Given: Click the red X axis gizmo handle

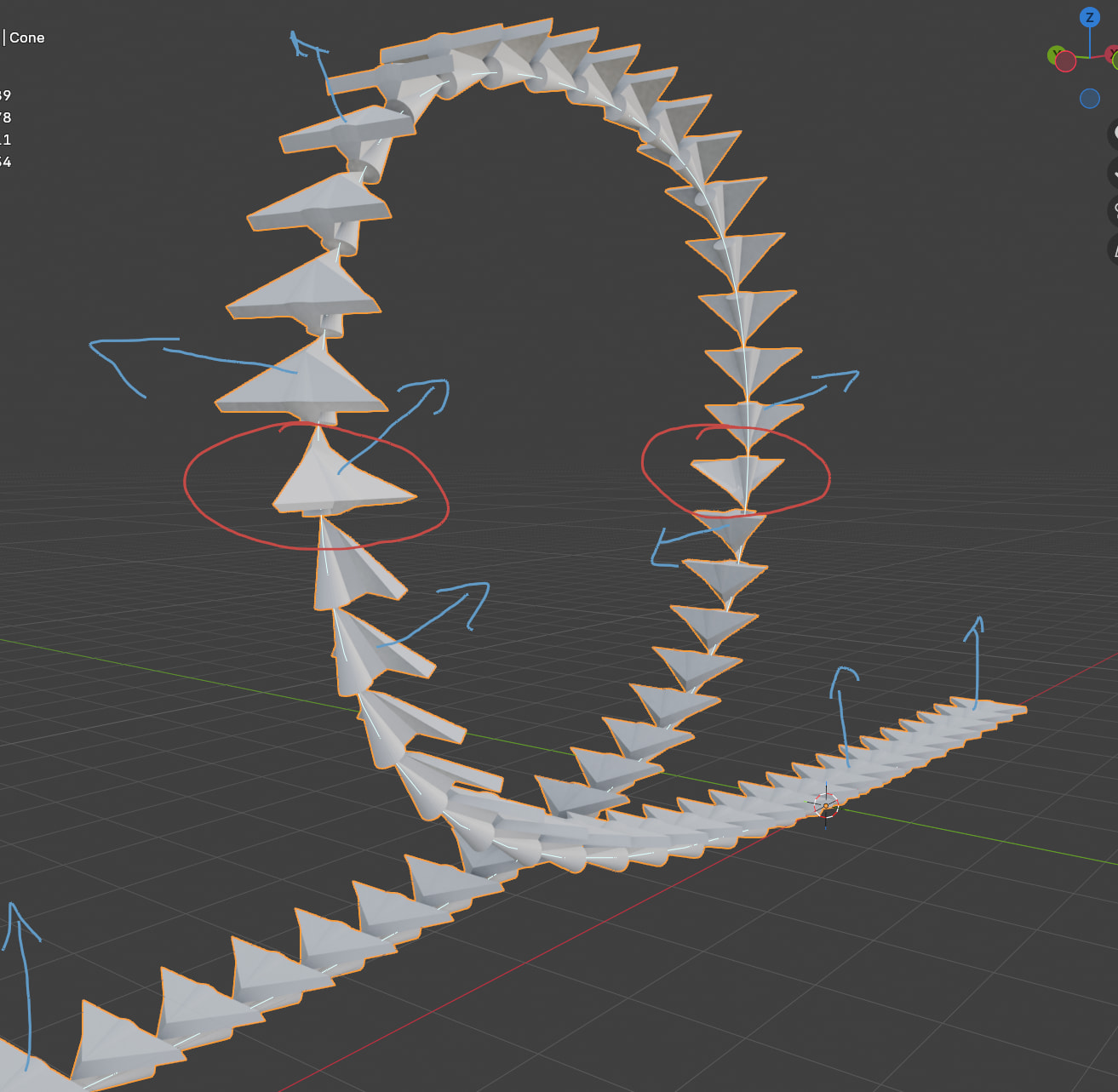Looking at the screenshot, I should pyautogui.click(x=1112, y=54).
